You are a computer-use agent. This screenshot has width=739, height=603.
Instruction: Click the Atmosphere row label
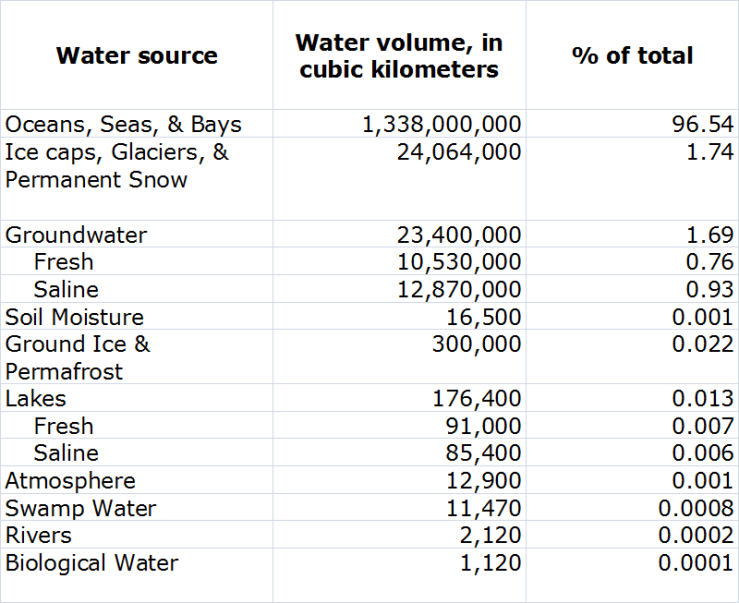point(70,481)
